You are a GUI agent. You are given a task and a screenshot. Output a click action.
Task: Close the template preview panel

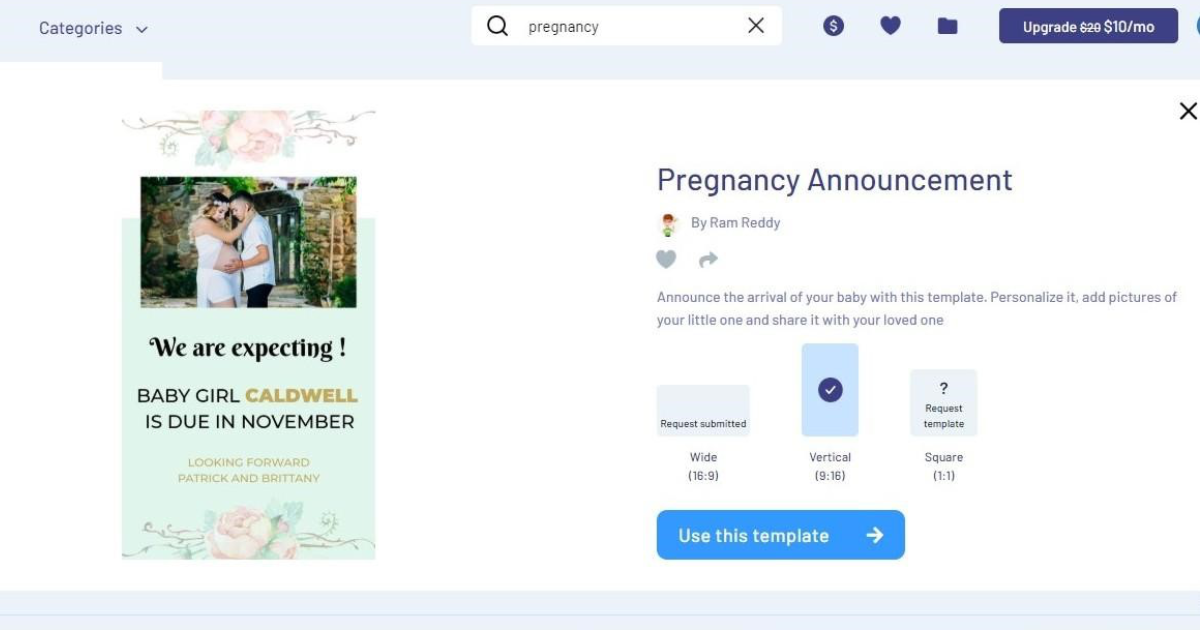click(x=1187, y=111)
